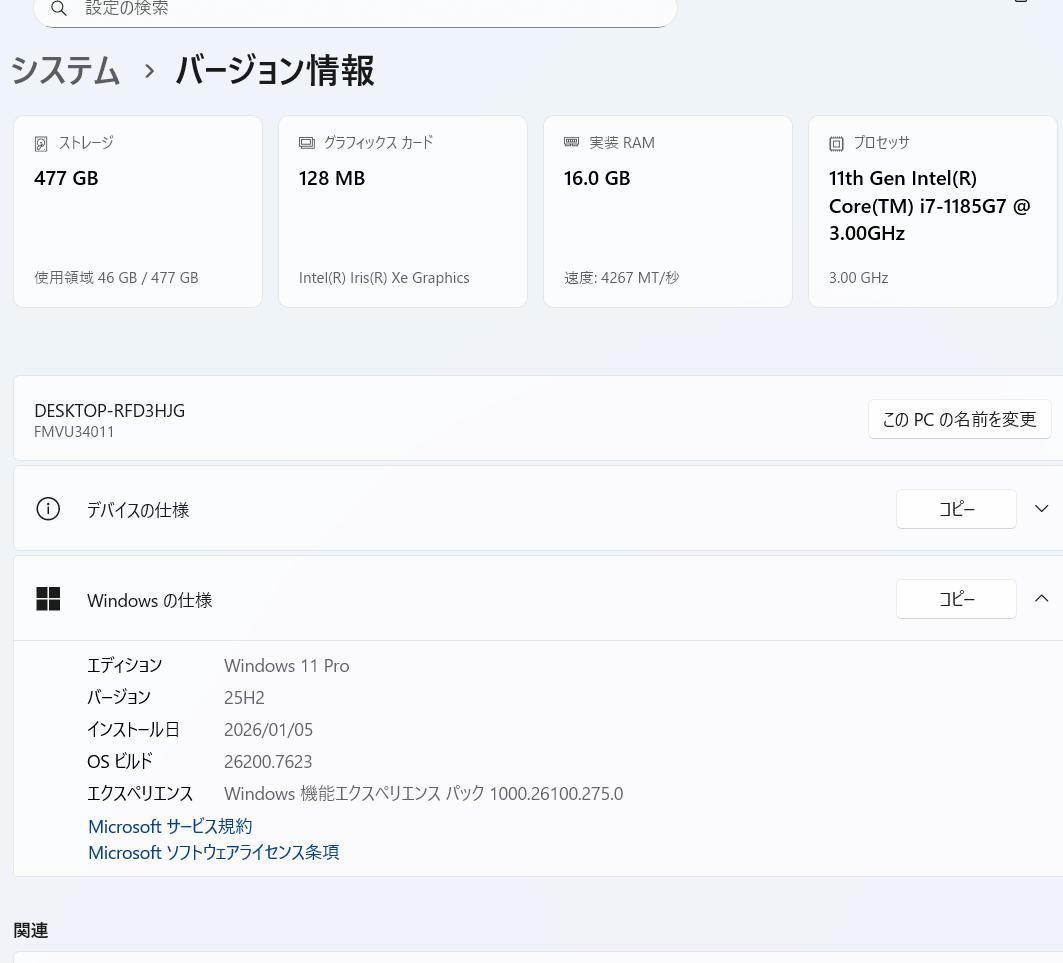Click the graphics card icon on the グラフィックス カード card
Viewport: 1063px width, 963px height.
pos(306,142)
